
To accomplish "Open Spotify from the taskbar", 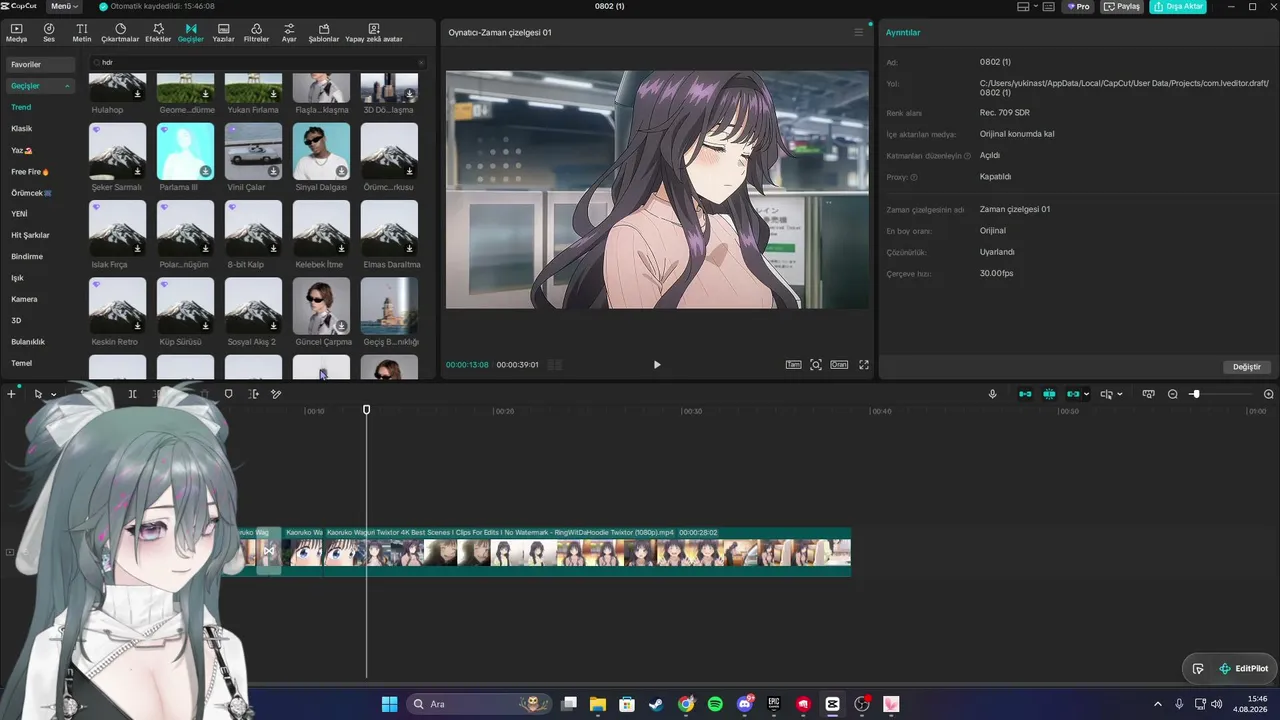I will pyautogui.click(x=715, y=704).
